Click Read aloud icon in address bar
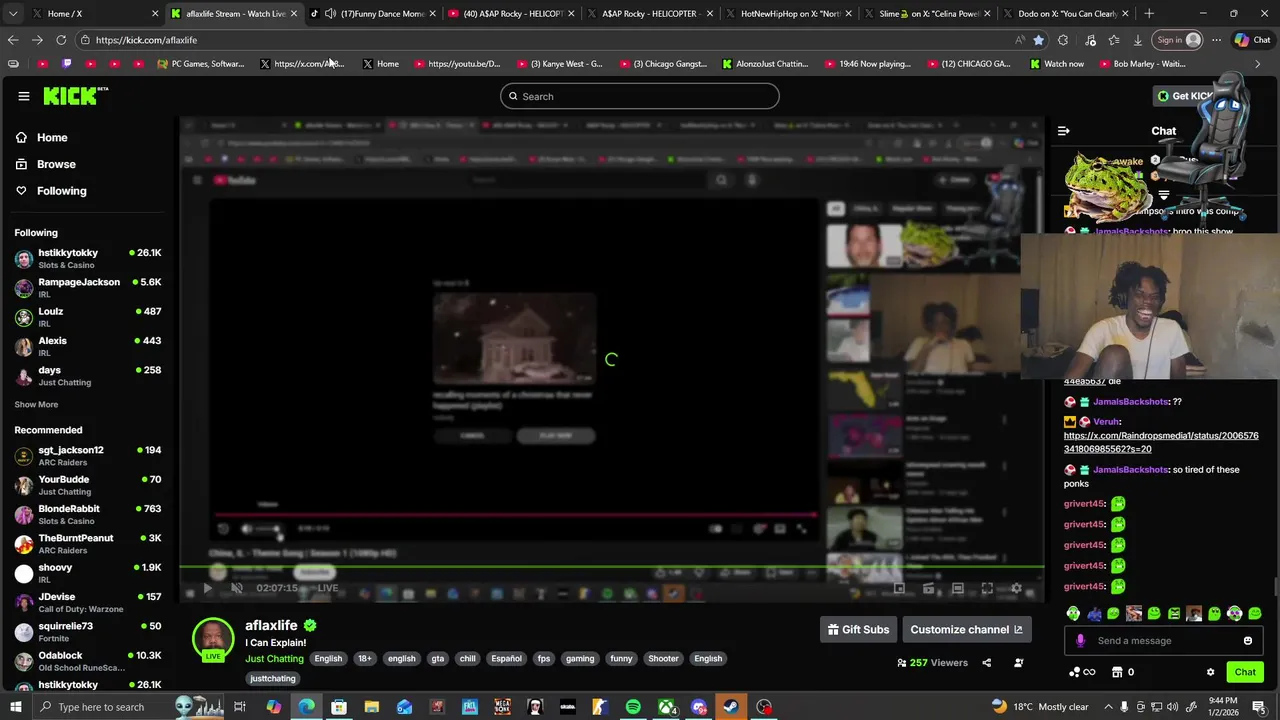The height and width of the screenshot is (720, 1280). click(1019, 40)
